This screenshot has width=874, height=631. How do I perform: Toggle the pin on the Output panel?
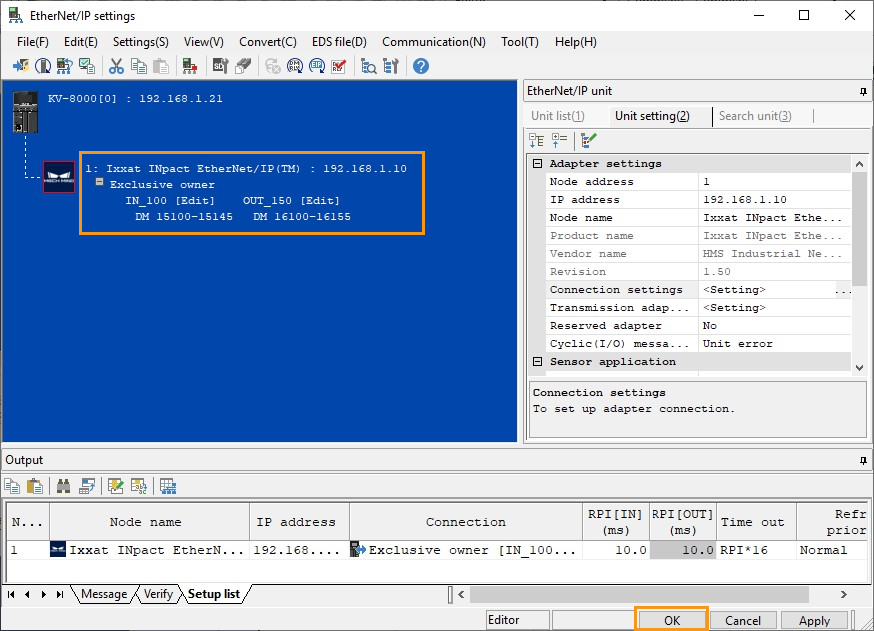pyautogui.click(x=864, y=460)
